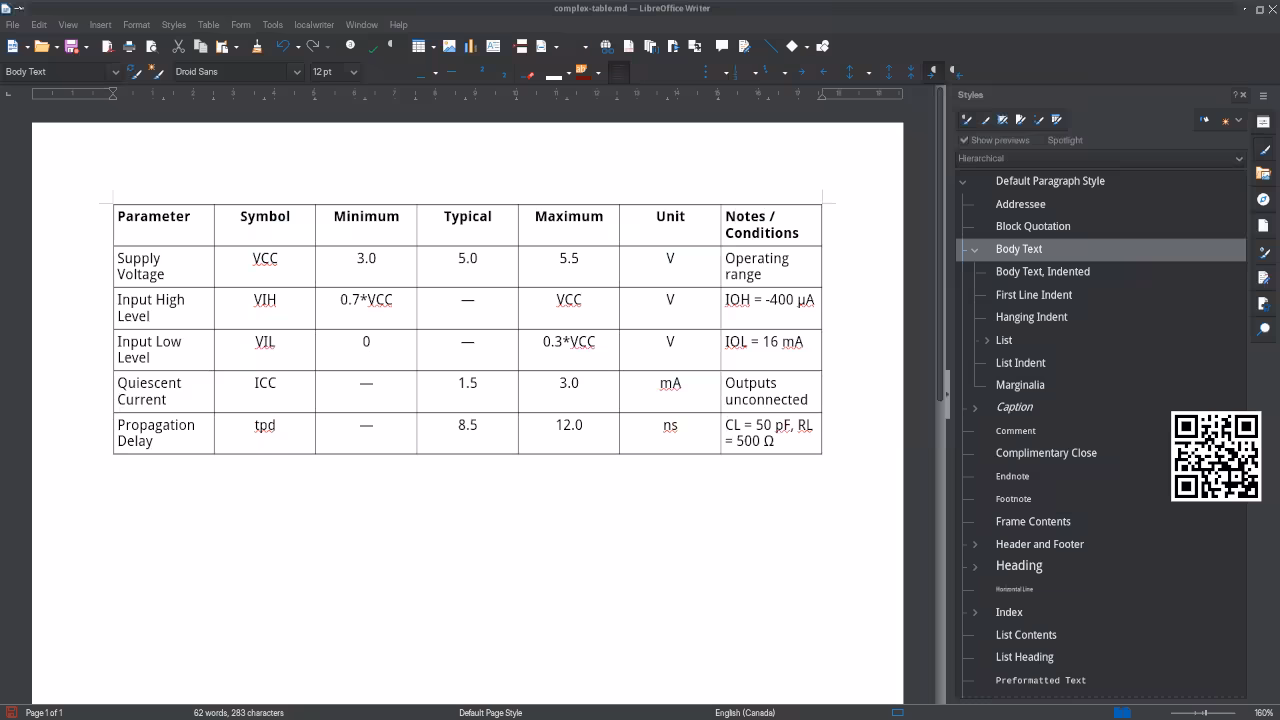Image resolution: width=1280 pixels, height=720 pixels.
Task: Insert a page break
Action: (x=520, y=46)
